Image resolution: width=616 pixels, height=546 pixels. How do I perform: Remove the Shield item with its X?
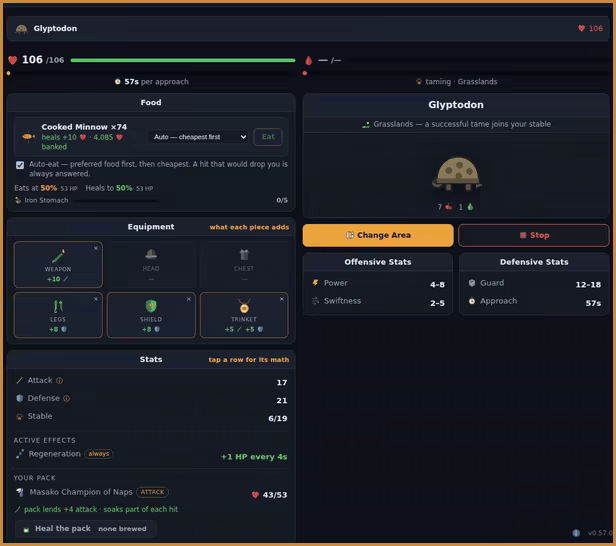point(189,299)
